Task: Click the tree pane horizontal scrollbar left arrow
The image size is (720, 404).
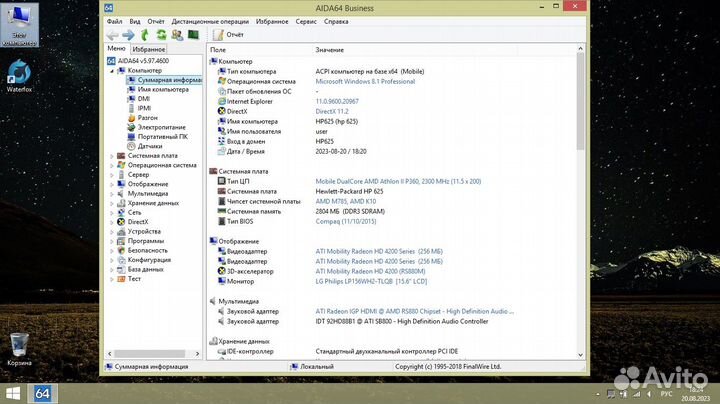Action: click(x=109, y=354)
